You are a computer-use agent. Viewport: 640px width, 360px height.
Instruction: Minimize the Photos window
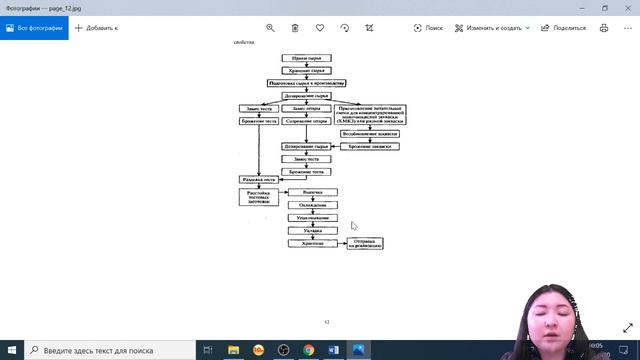tap(582, 8)
